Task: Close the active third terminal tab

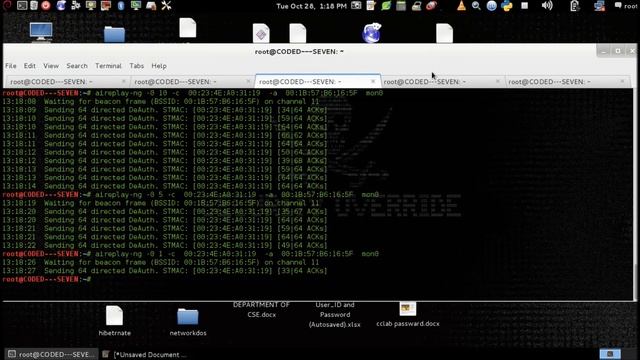Action: (x=373, y=82)
